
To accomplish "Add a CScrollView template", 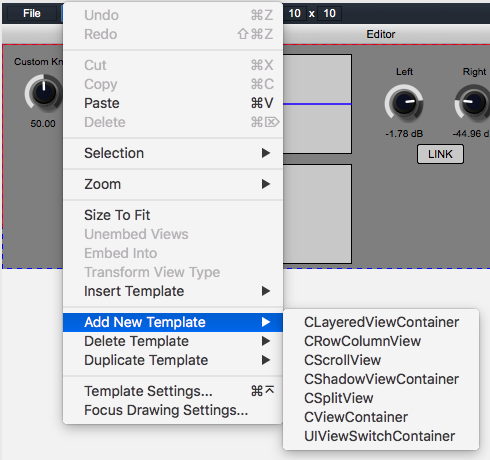I will (x=381, y=360).
